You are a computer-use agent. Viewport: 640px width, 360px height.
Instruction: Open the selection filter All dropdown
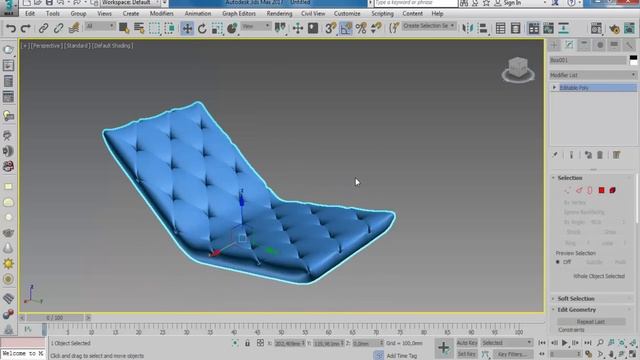point(100,26)
